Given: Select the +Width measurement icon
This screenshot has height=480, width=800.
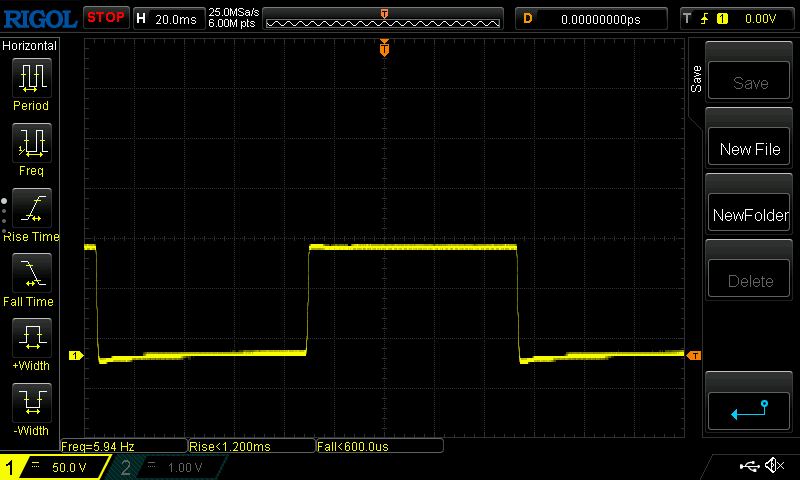Looking at the screenshot, I should 30,338.
